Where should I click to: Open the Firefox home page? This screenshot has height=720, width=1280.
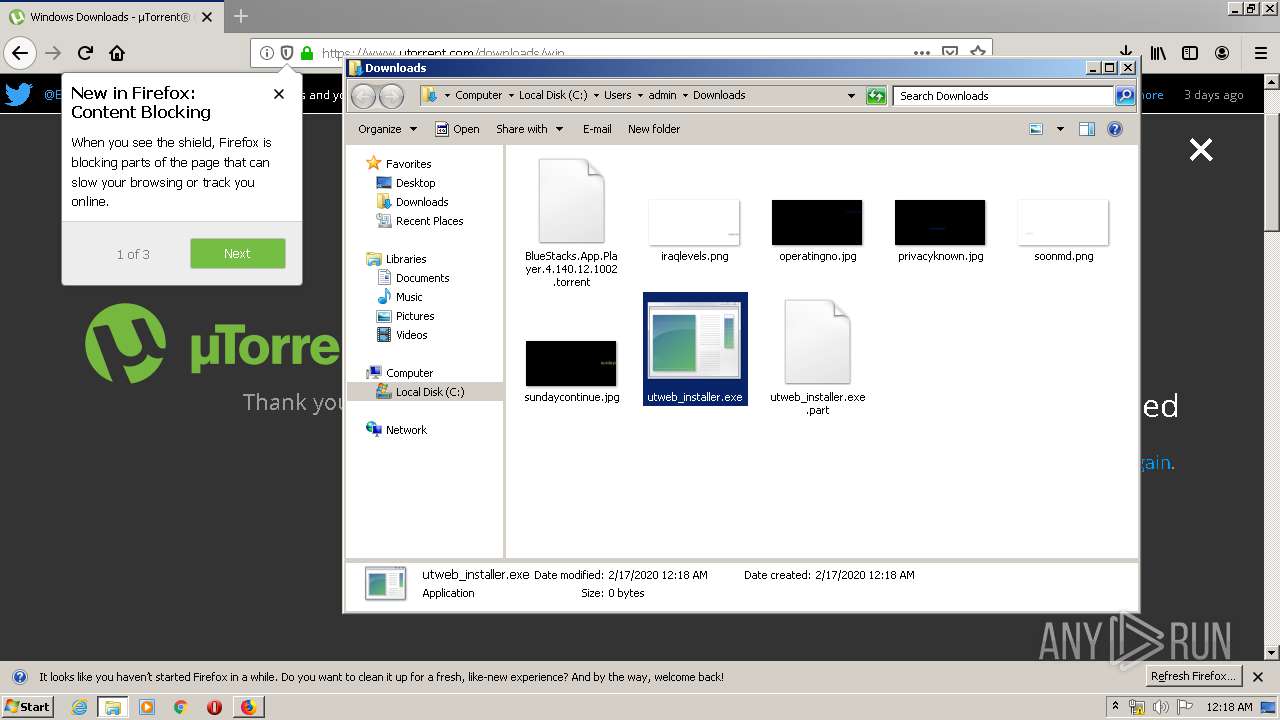(x=117, y=53)
